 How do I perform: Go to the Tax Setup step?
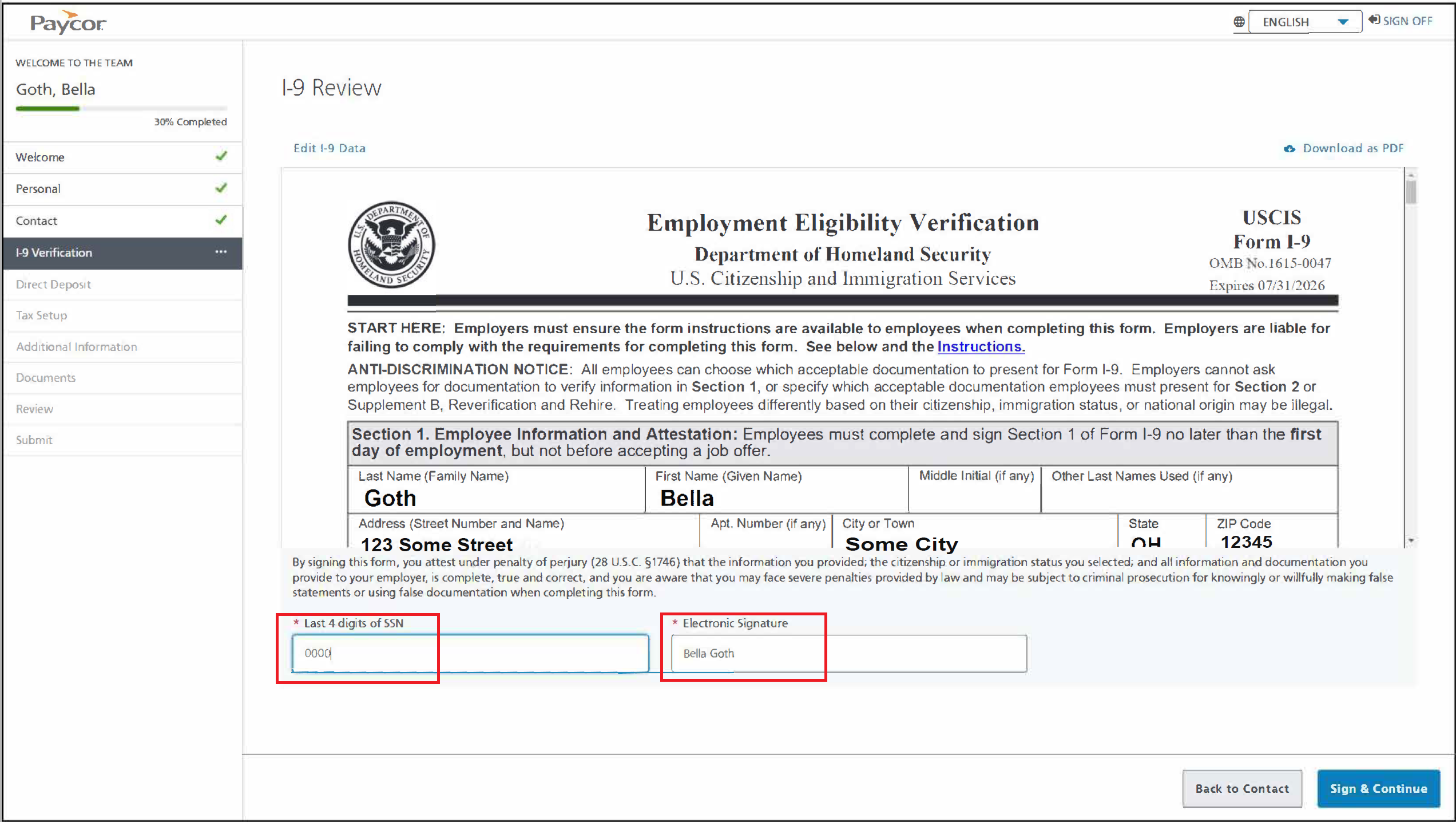(x=41, y=315)
